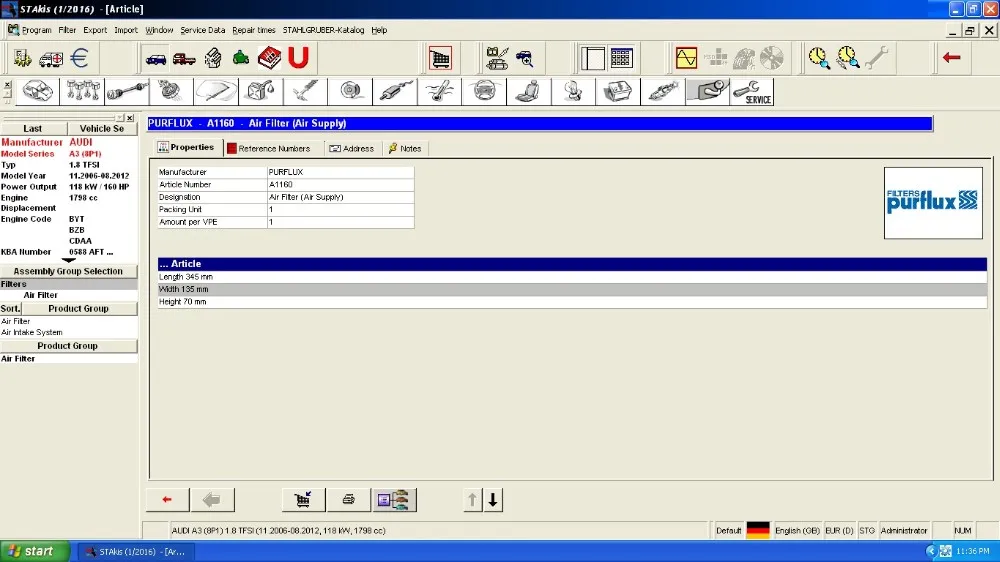Click the Purflux brand logo image
The width and height of the screenshot is (1000, 562).
(x=932, y=203)
